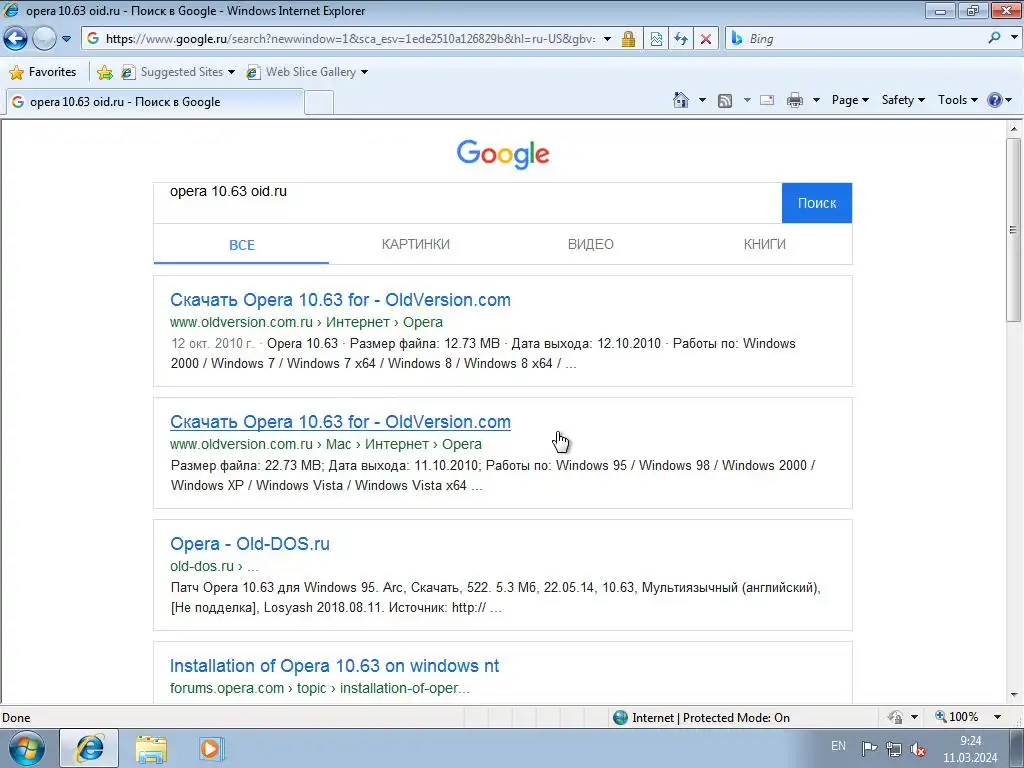The height and width of the screenshot is (768, 1024).
Task: Click inside the Bing search box
Action: [863, 39]
